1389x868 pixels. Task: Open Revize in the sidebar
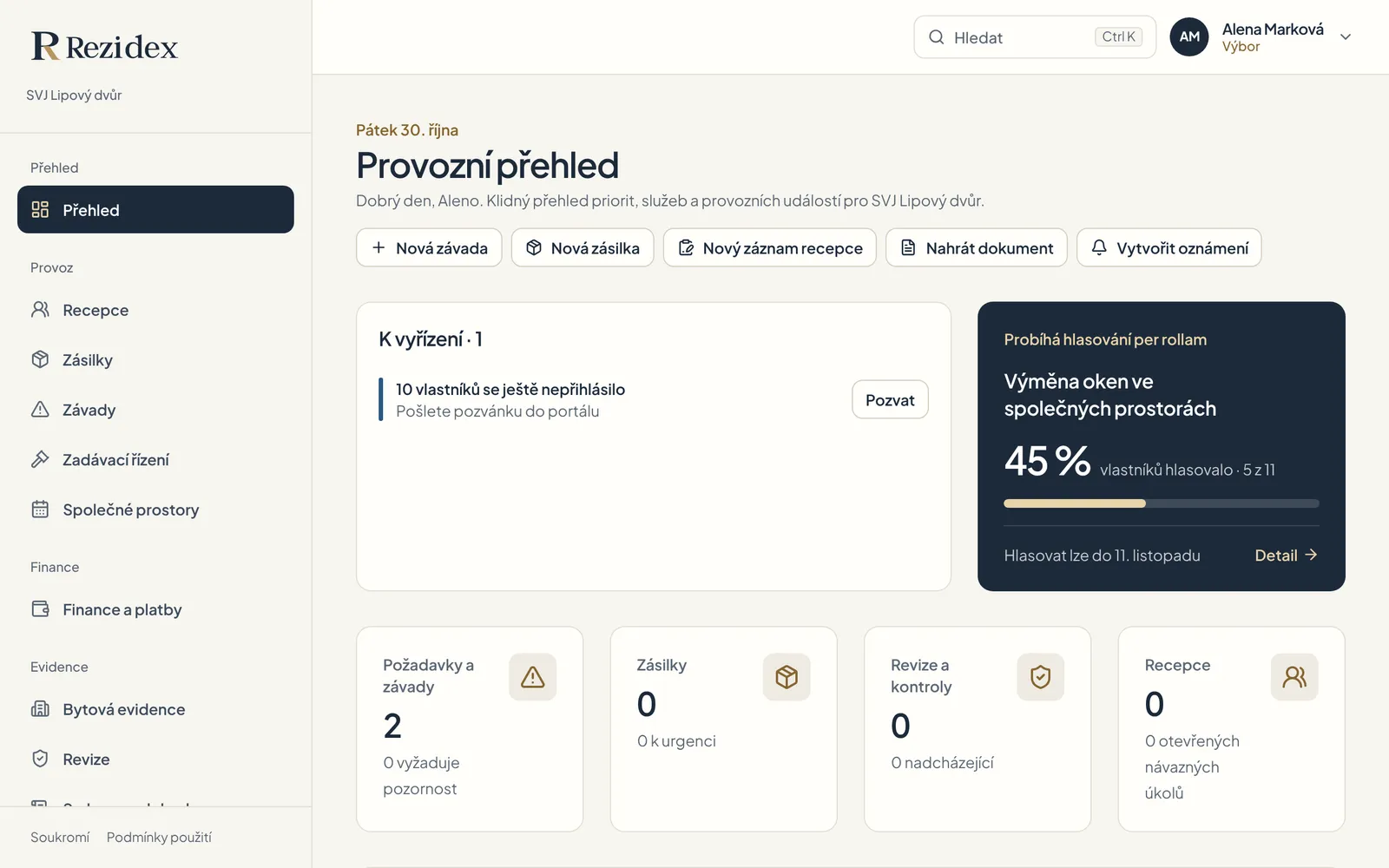click(155, 759)
